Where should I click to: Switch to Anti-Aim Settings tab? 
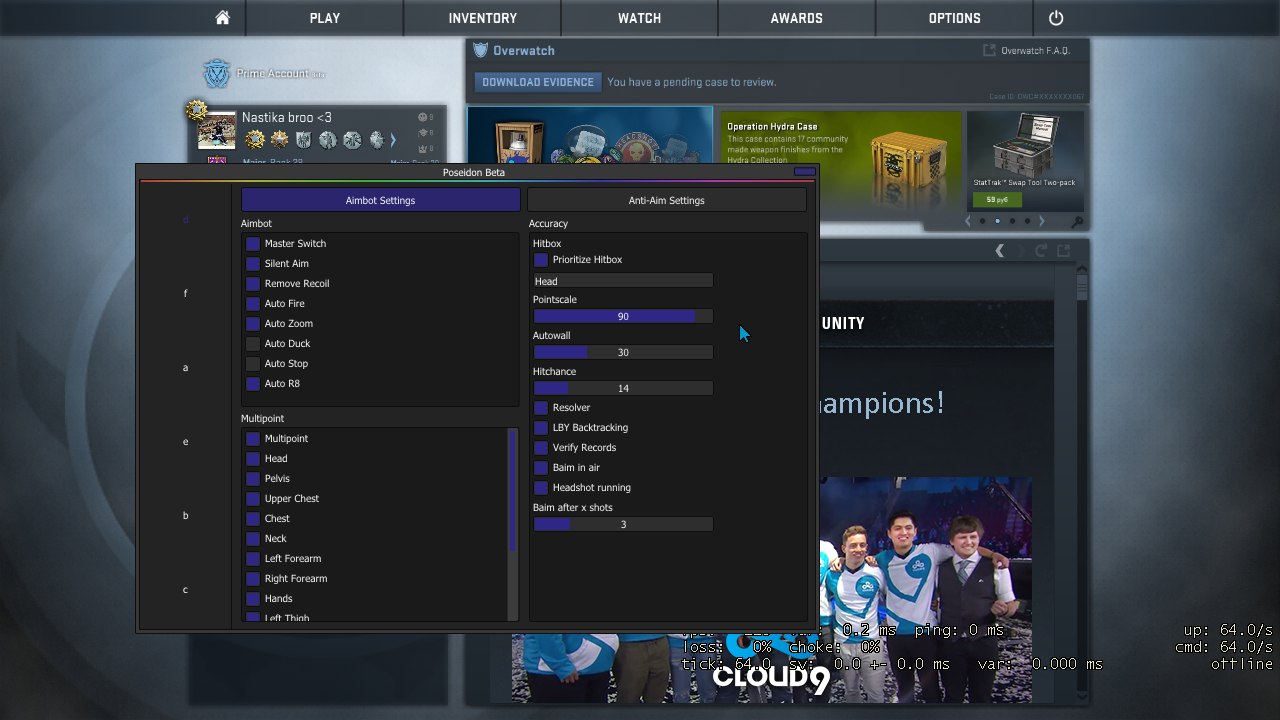(666, 200)
